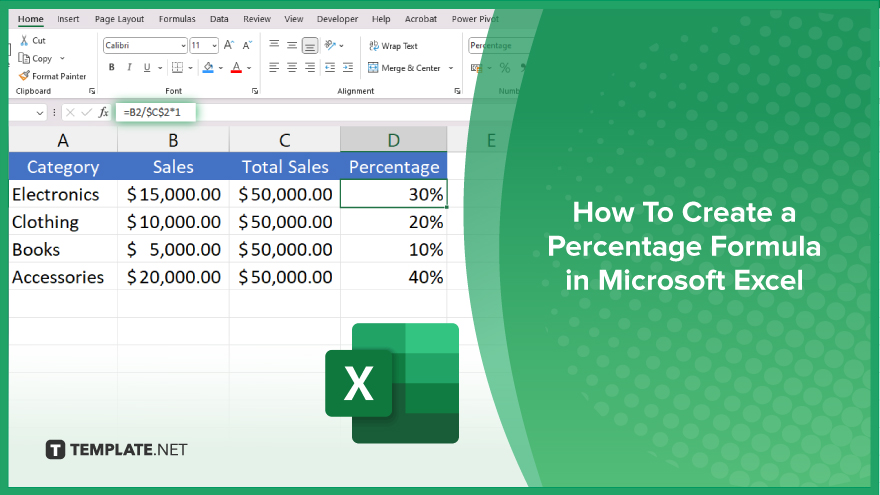Open the Developer tab

[x=337, y=19]
